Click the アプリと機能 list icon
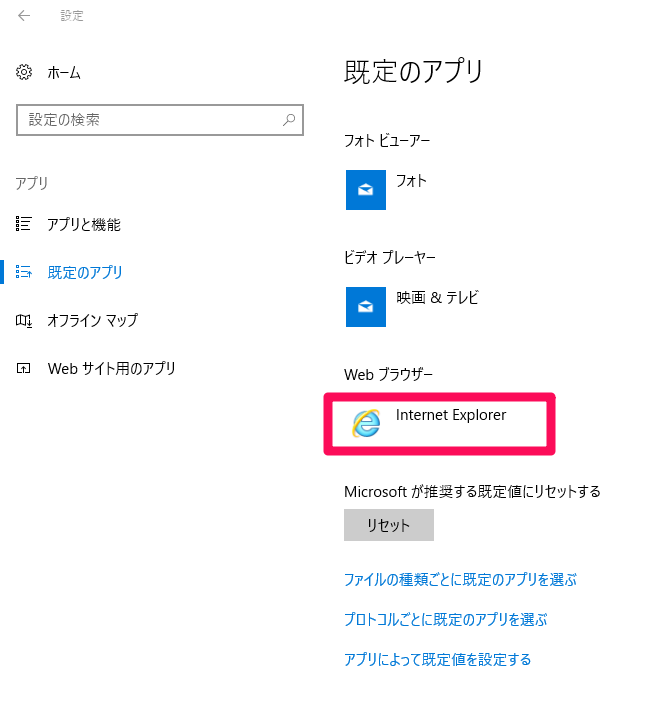 coord(23,224)
